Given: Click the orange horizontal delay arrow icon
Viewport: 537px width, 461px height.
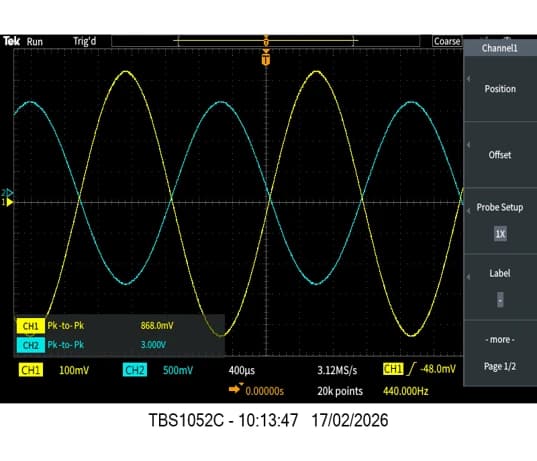Looking at the screenshot, I should pyautogui.click(x=236, y=388).
